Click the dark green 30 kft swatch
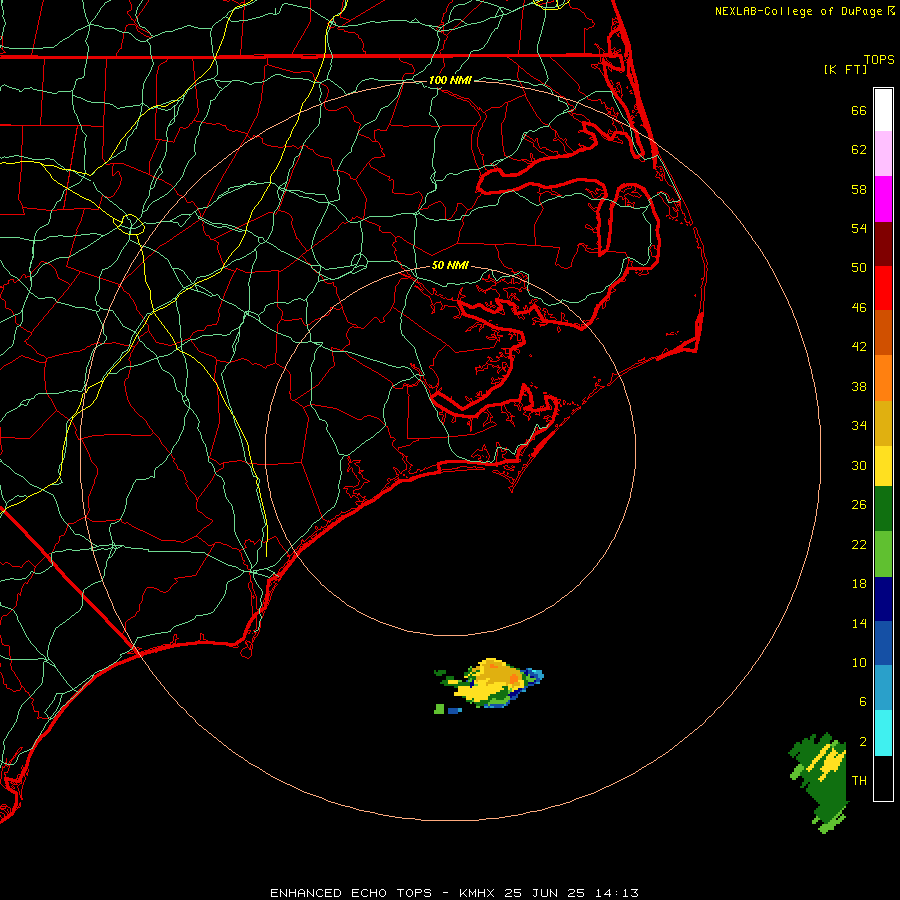Screen dimensions: 900x900 tap(883, 509)
